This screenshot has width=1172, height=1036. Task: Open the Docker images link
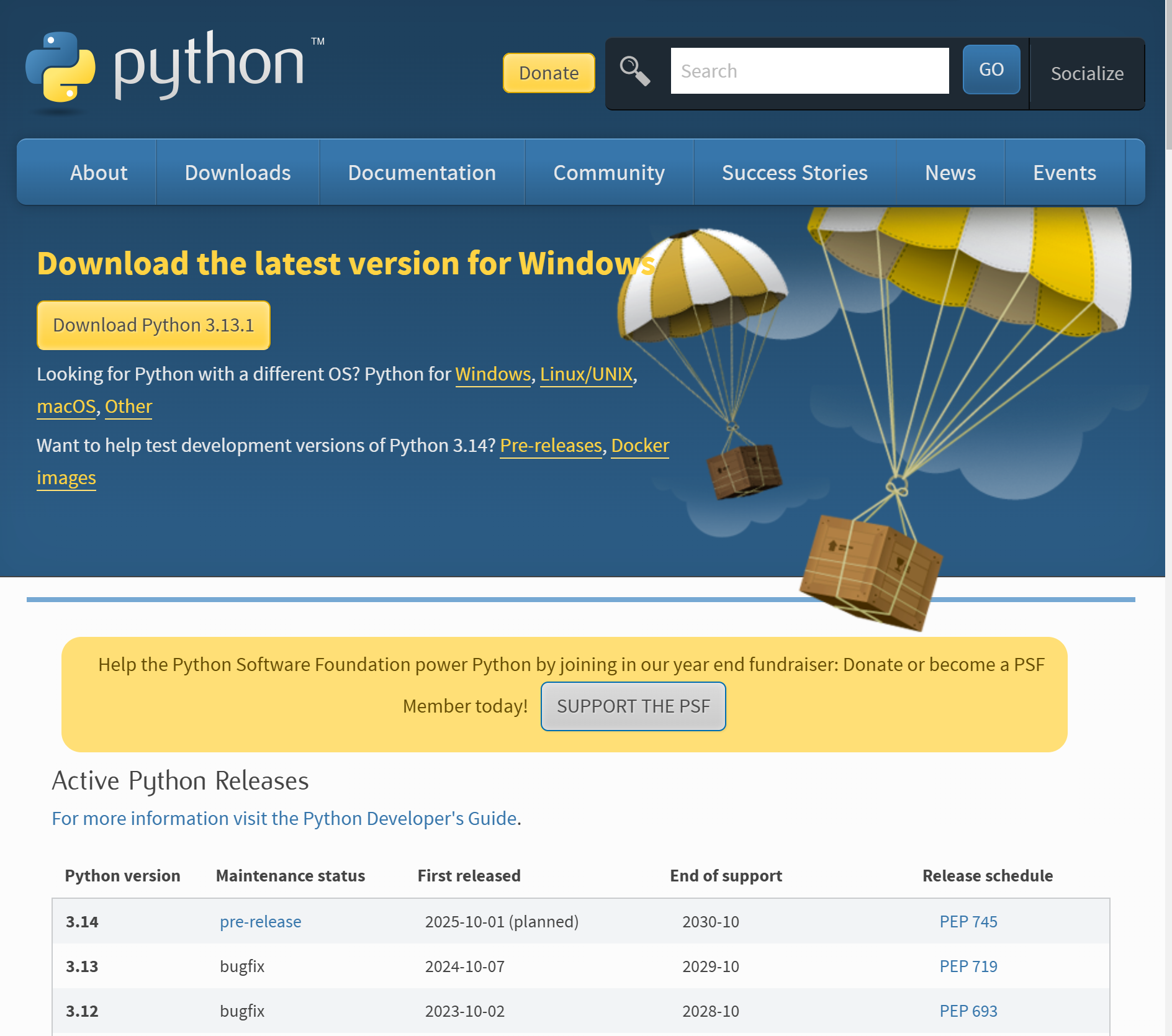(x=640, y=446)
